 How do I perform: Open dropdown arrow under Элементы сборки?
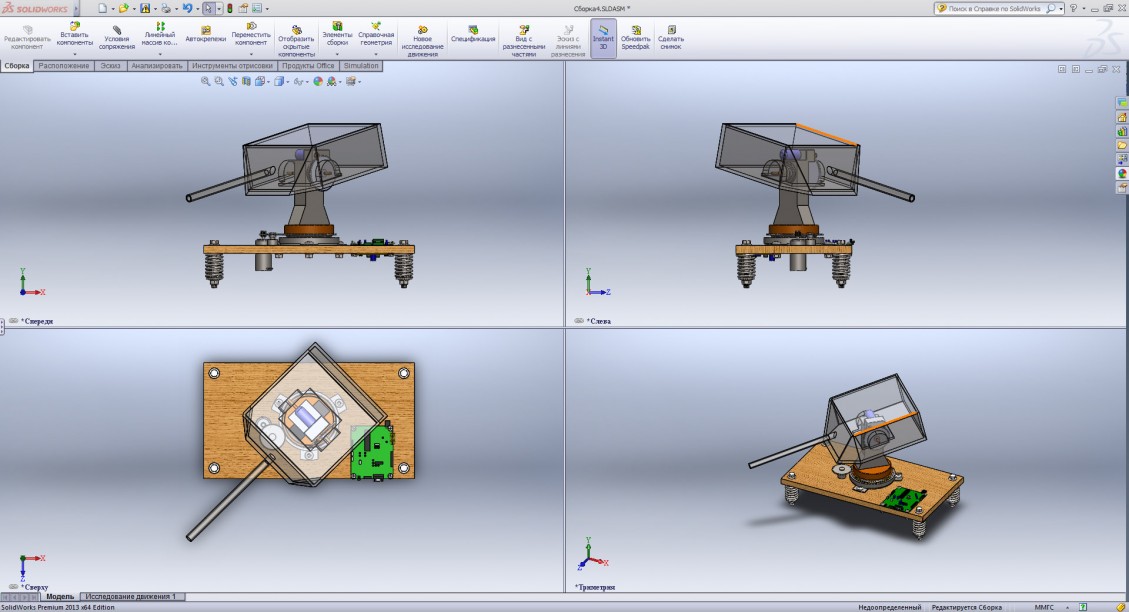[x=337, y=54]
